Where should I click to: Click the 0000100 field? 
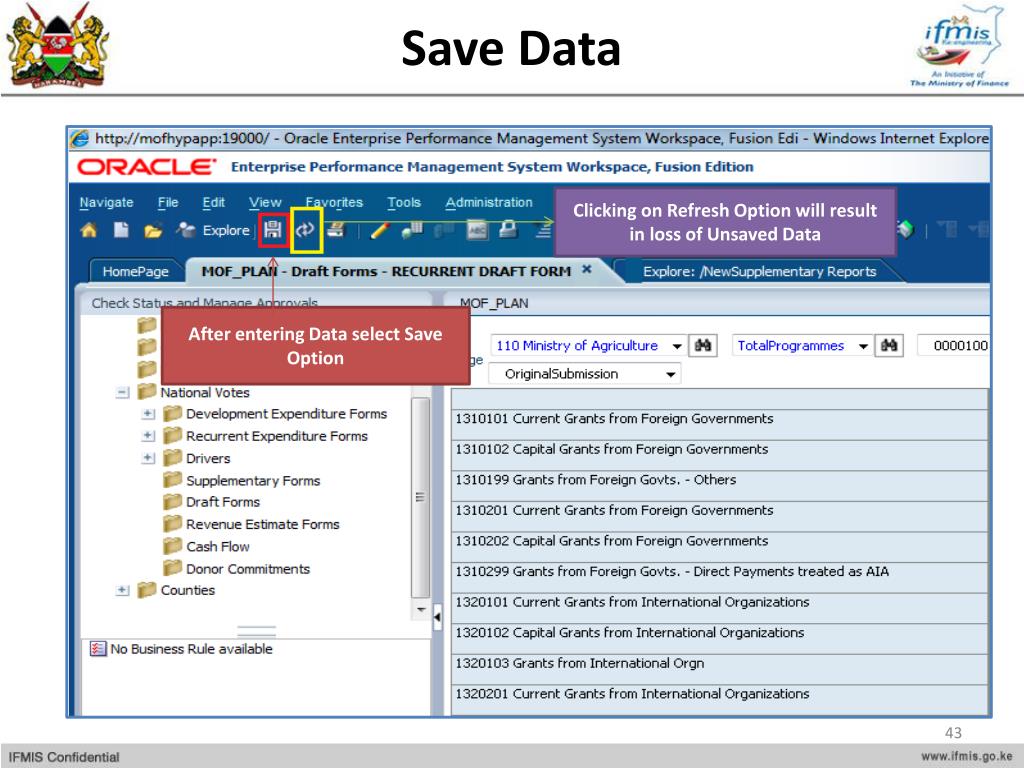click(954, 345)
